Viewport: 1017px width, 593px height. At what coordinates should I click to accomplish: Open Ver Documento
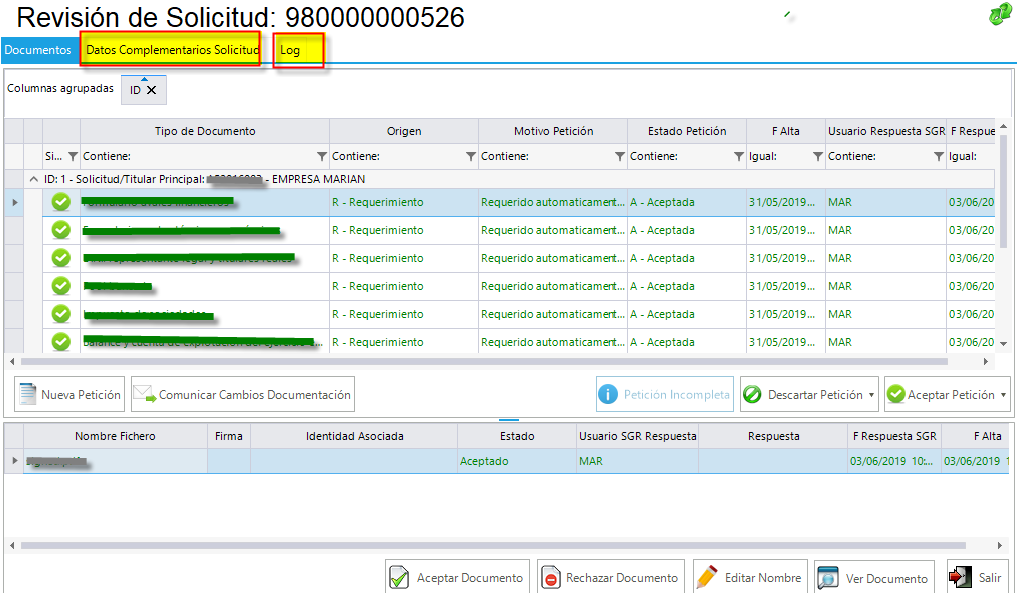click(x=874, y=577)
